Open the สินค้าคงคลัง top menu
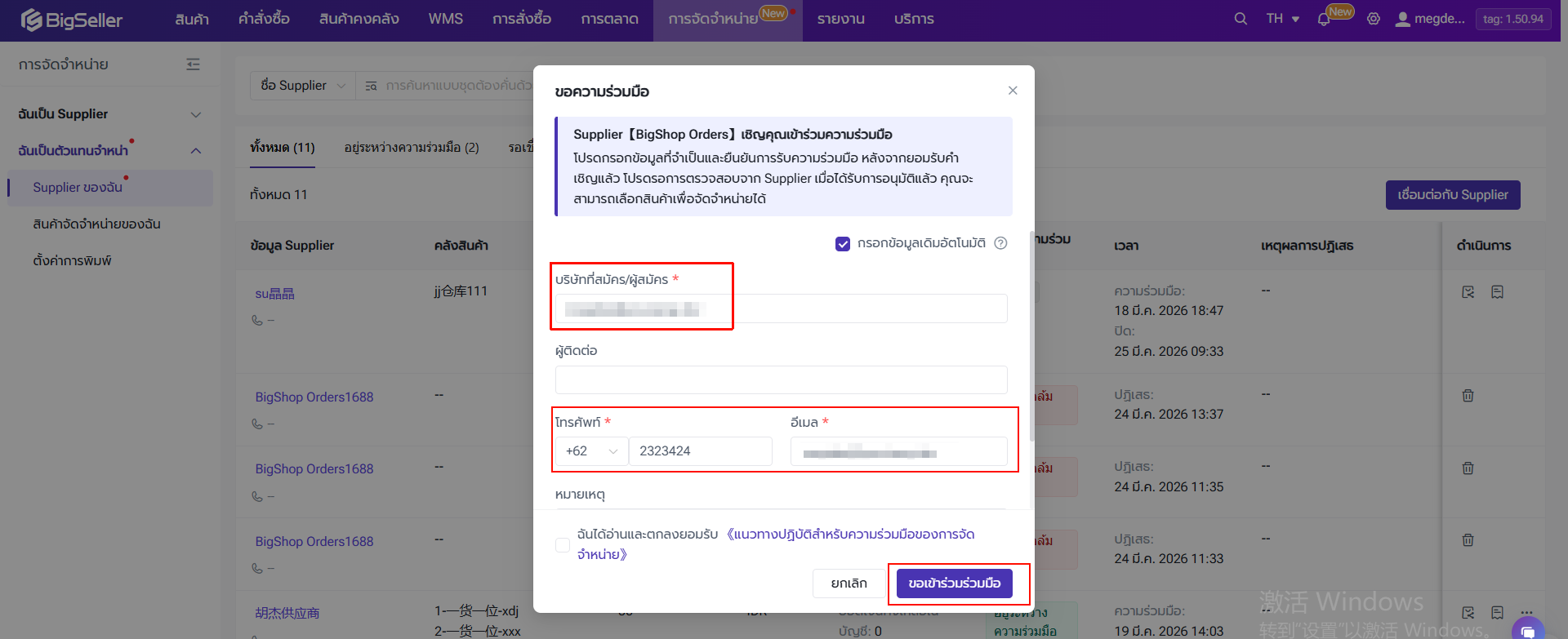 [x=359, y=19]
